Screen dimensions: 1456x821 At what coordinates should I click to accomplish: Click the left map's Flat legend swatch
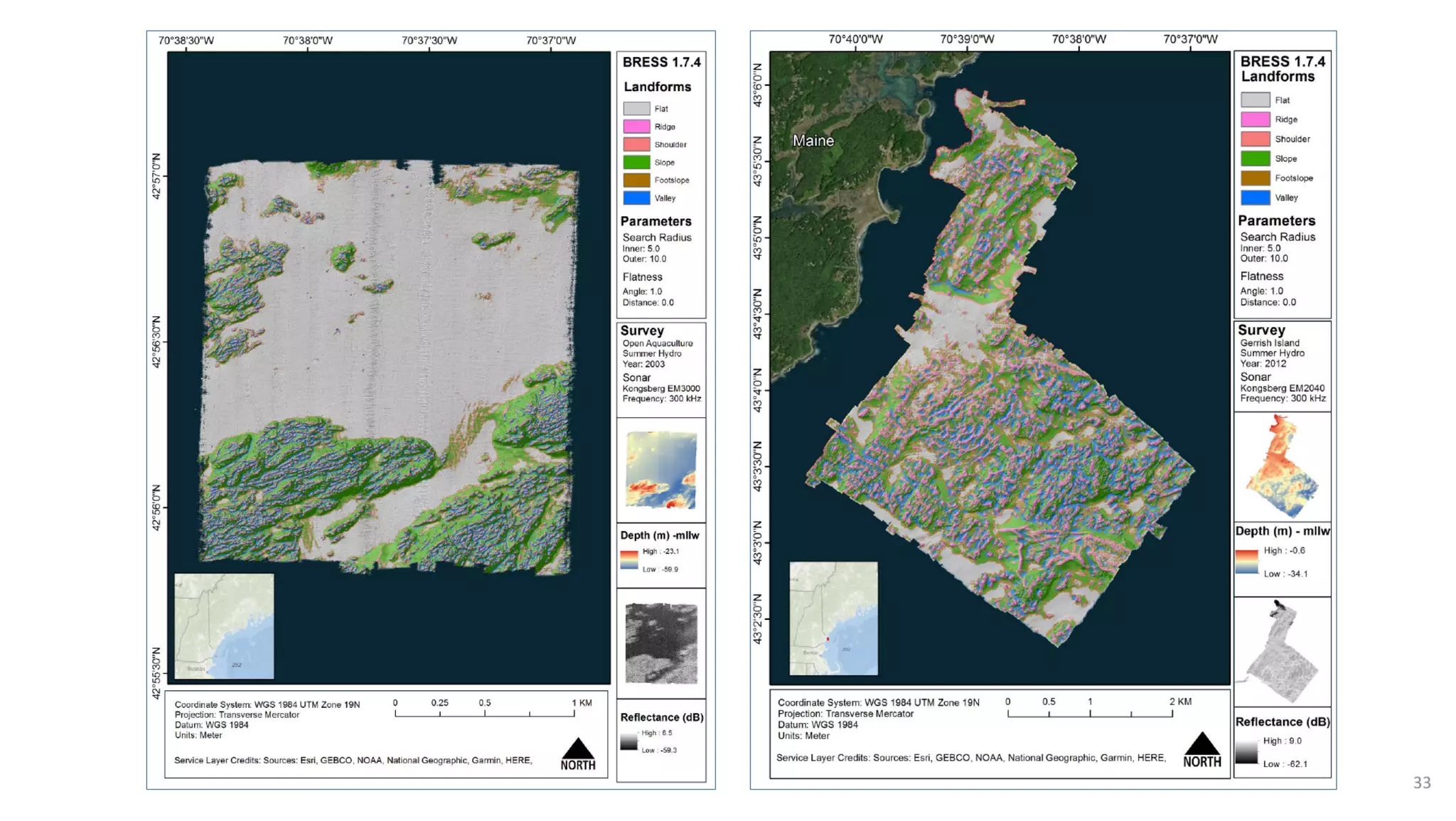coord(636,109)
